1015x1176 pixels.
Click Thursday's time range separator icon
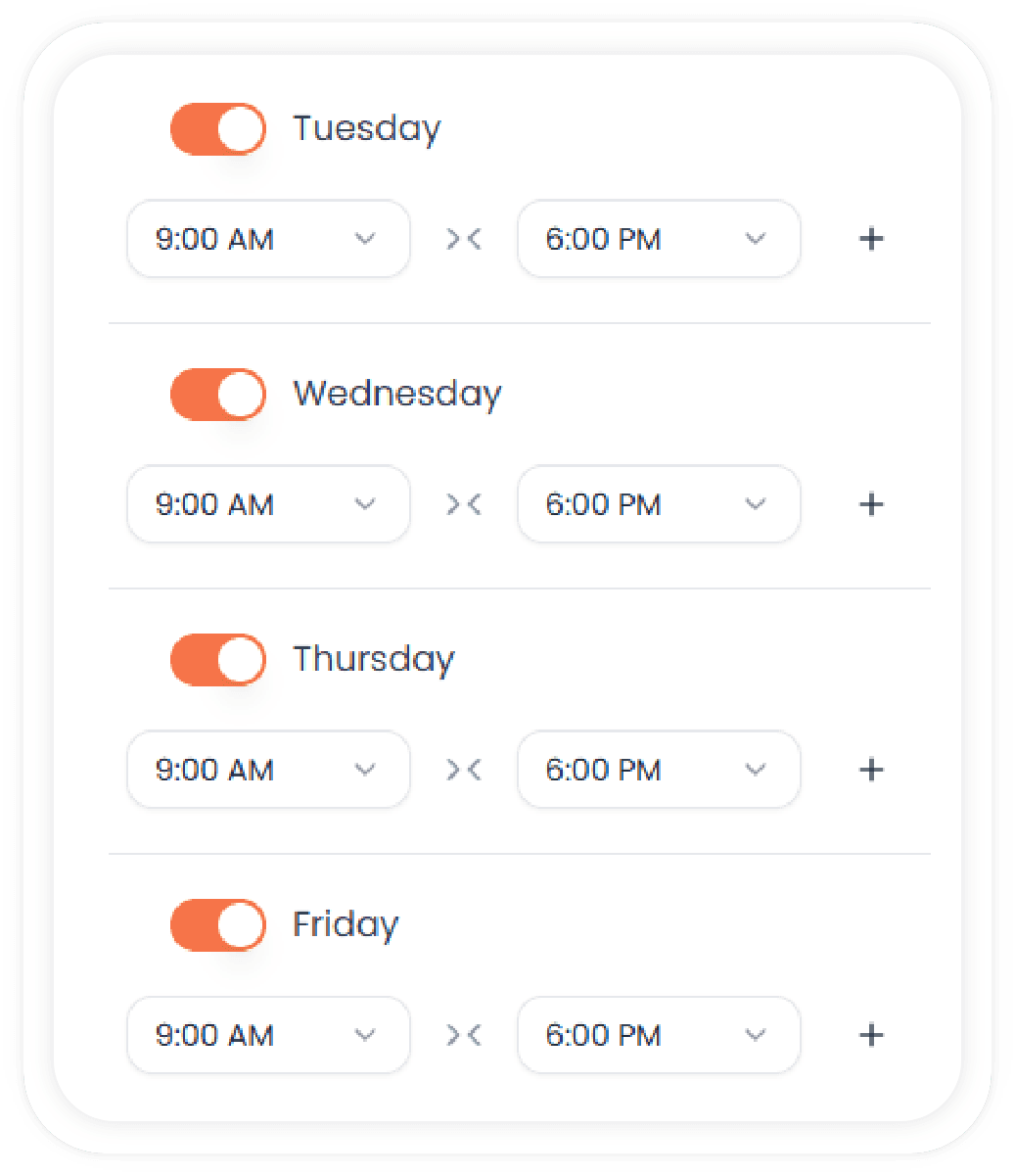(x=464, y=770)
